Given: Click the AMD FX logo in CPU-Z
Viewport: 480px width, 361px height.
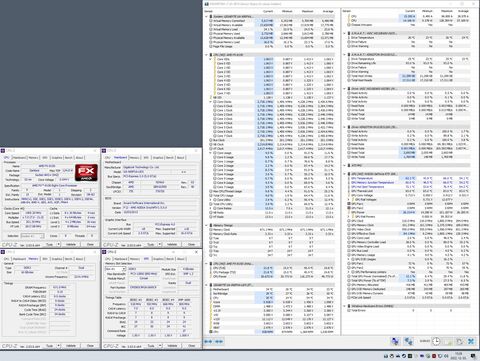Looking at the screenshot, I should click(x=86, y=172).
